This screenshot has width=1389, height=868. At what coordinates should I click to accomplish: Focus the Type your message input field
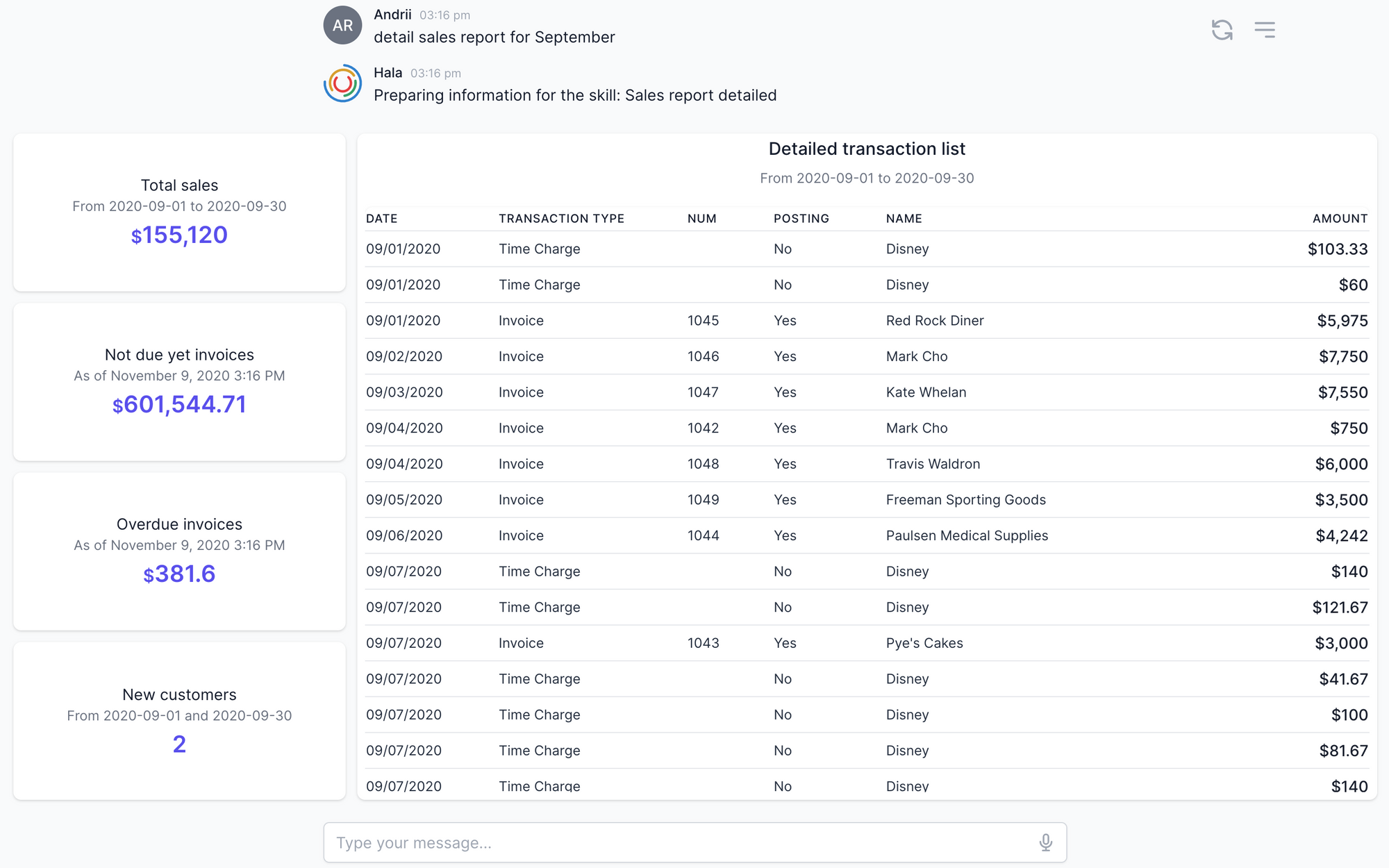point(694,842)
